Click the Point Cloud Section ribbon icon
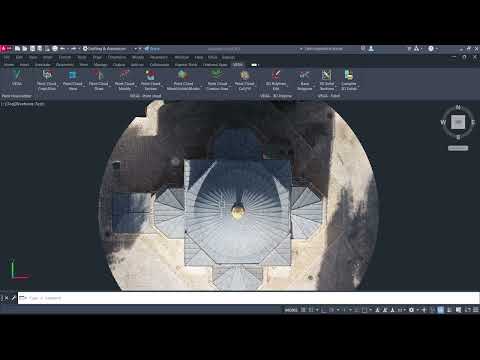This screenshot has height=360, width=480. [150, 75]
